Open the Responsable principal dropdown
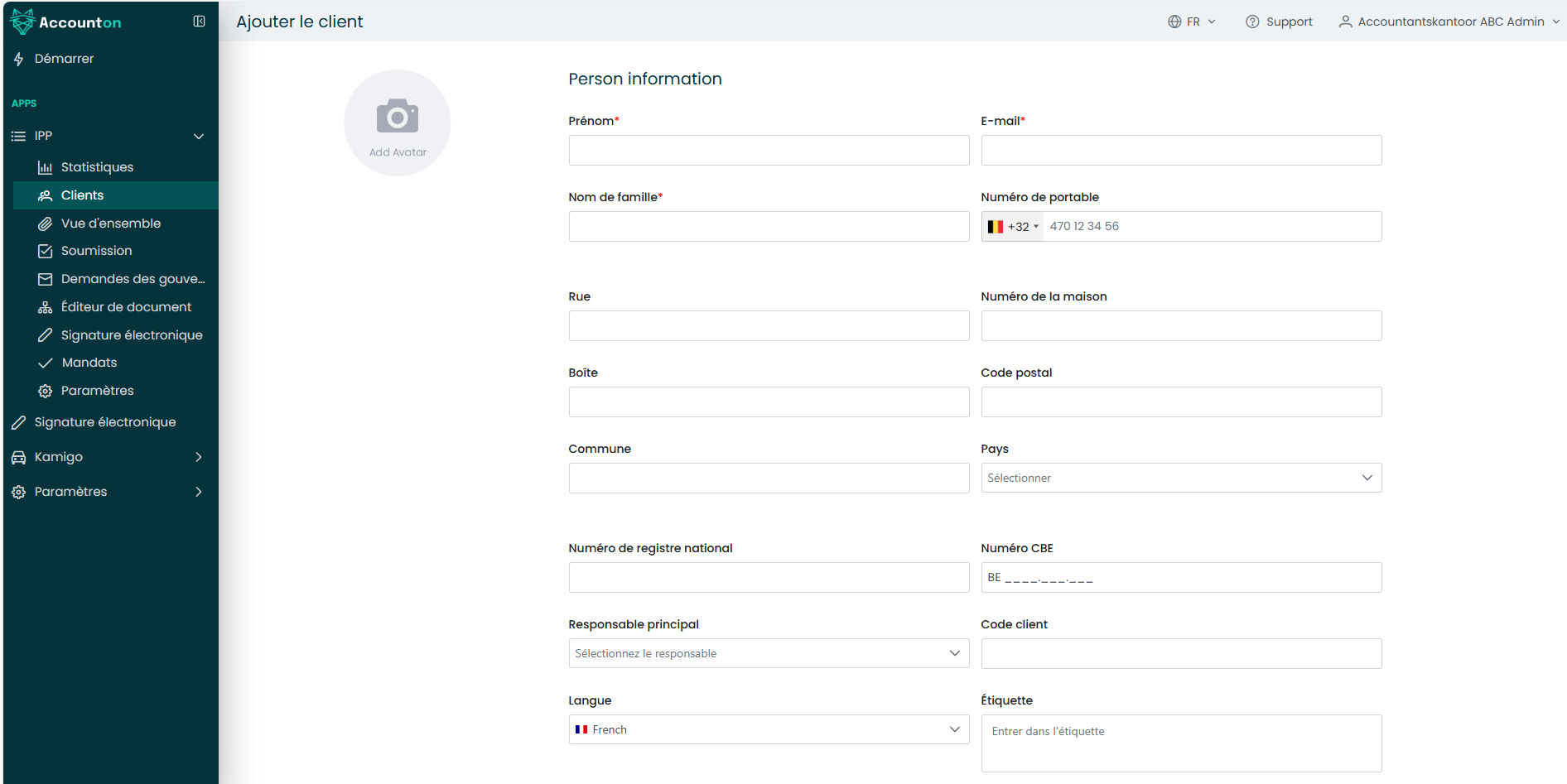 [x=769, y=653]
